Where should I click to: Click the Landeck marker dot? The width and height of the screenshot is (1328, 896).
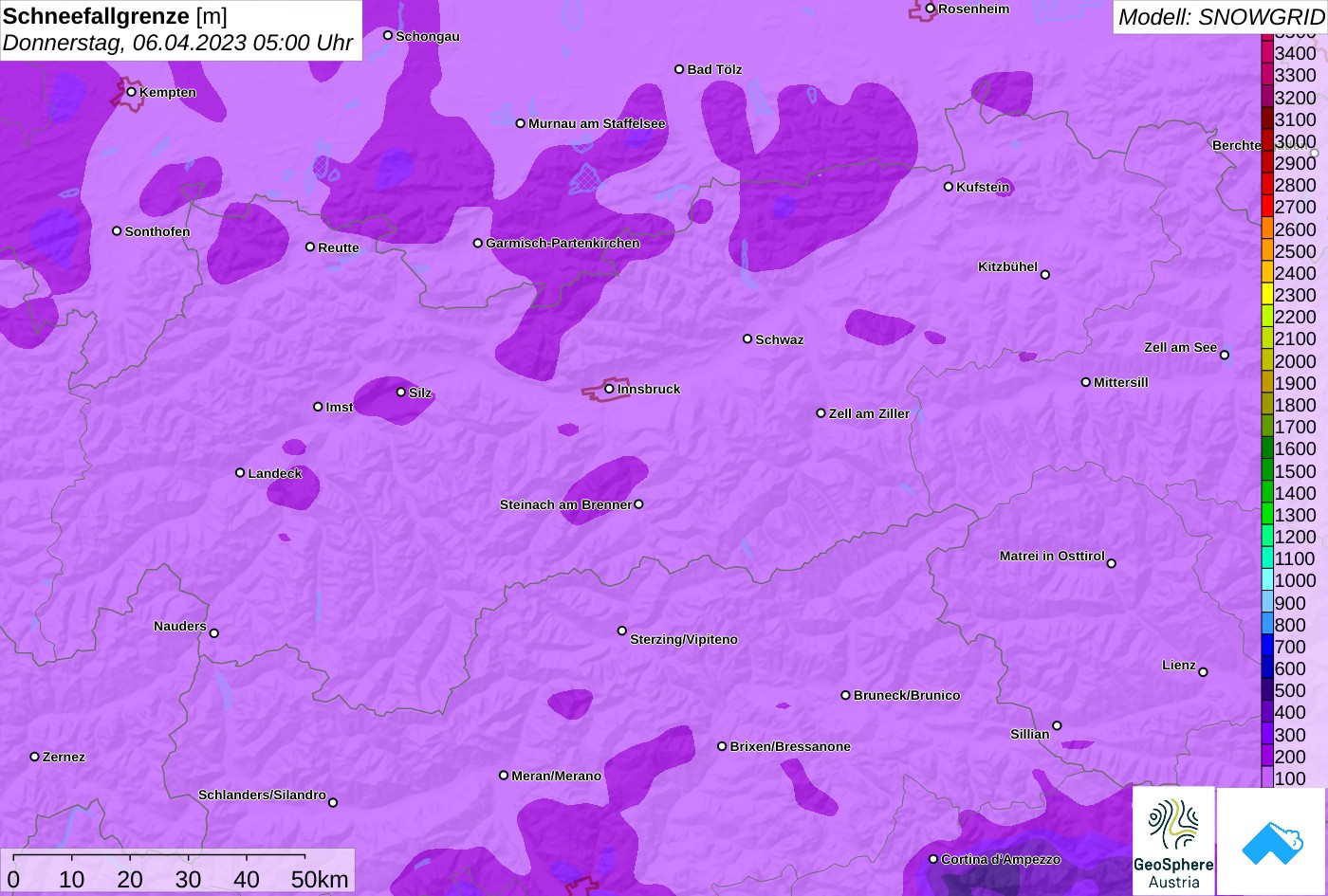[240, 473]
